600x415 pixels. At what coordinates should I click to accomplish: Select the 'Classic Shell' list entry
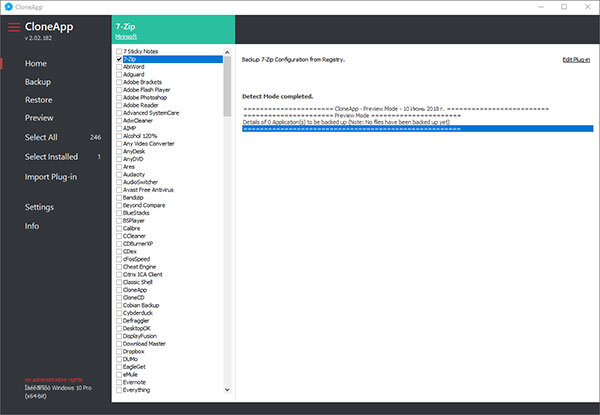tap(138, 282)
